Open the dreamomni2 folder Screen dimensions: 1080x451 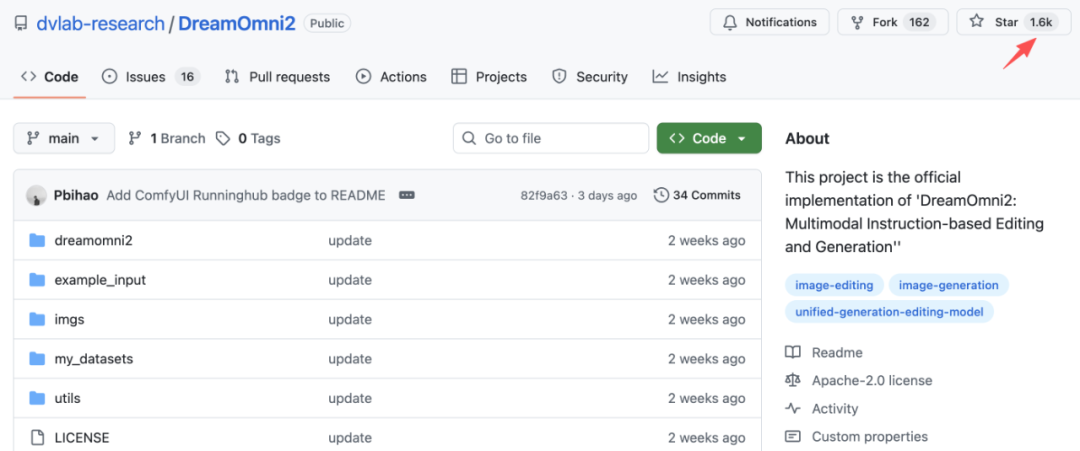pyautogui.click(x=93, y=240)
